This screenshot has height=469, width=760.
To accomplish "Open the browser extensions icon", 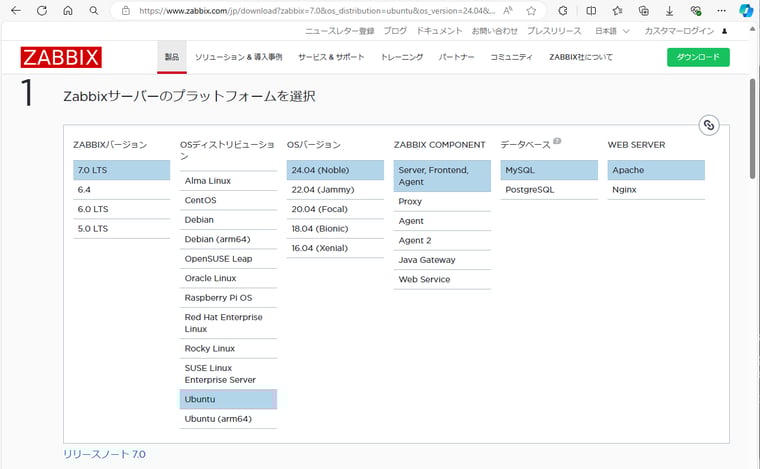I will pyautogui.click(x=563, y=11).
